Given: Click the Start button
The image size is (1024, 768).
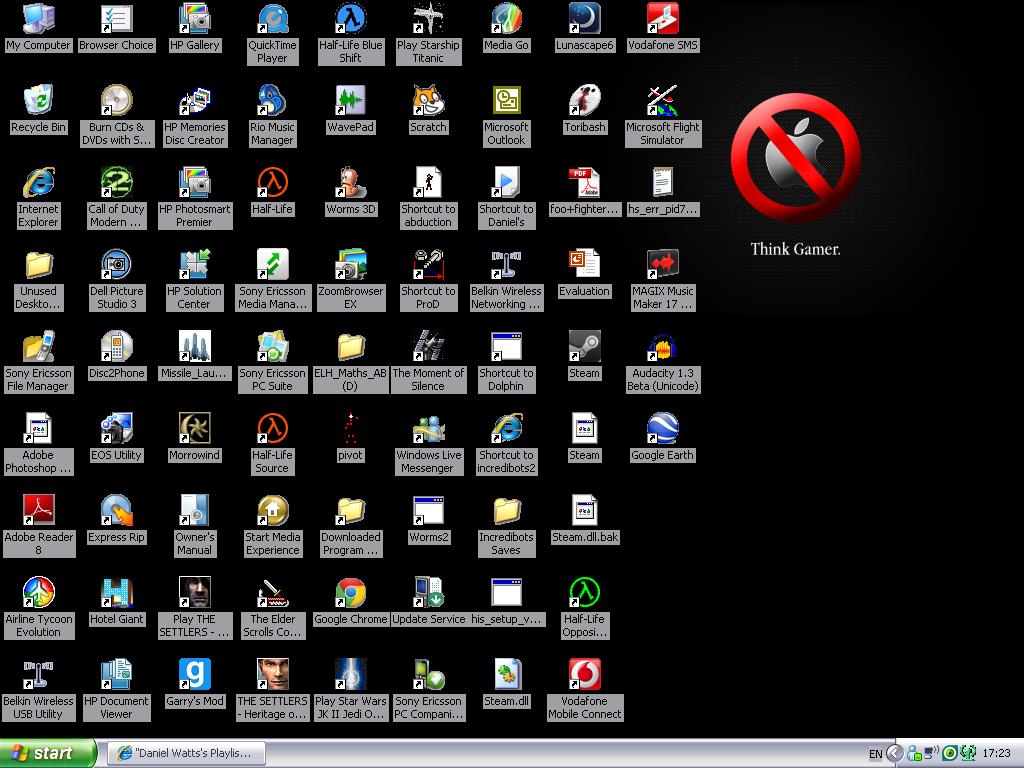Looking at the screenshot, I should 47,753.
